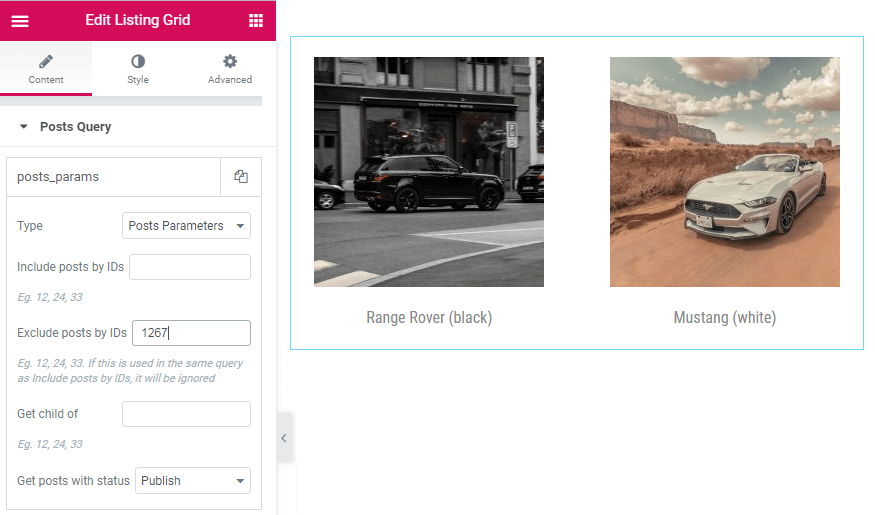This screenshot has height=515, width=875.
Task: Click the Exclude posts by IDs field
Action: pos(191,333)
